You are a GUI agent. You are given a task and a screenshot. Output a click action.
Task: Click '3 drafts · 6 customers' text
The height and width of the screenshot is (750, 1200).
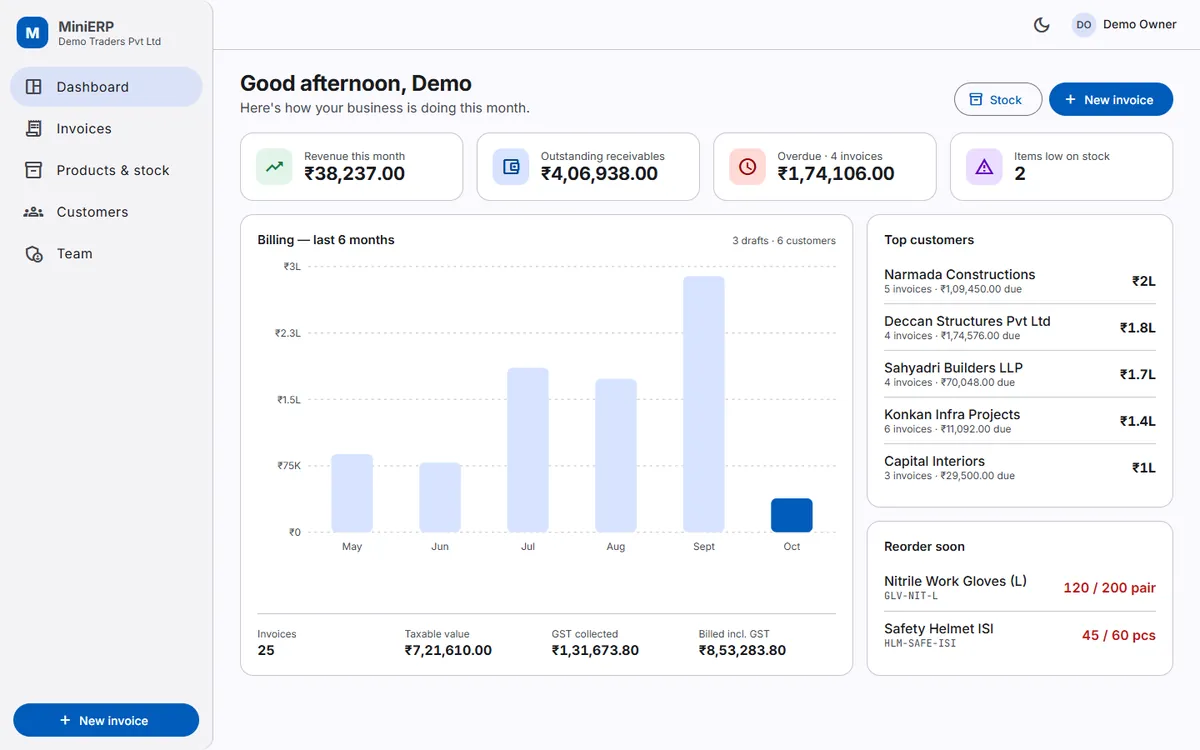click(x=784, y=240)
